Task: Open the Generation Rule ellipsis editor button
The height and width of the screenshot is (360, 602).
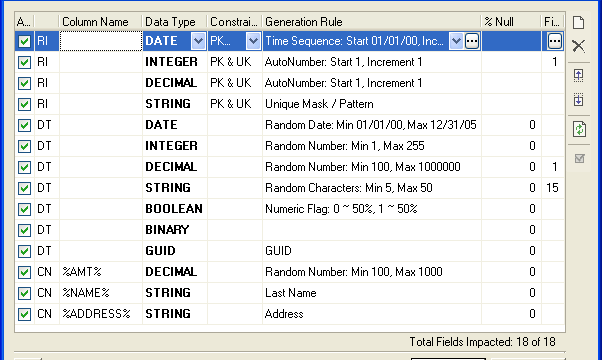Action: 472,41
